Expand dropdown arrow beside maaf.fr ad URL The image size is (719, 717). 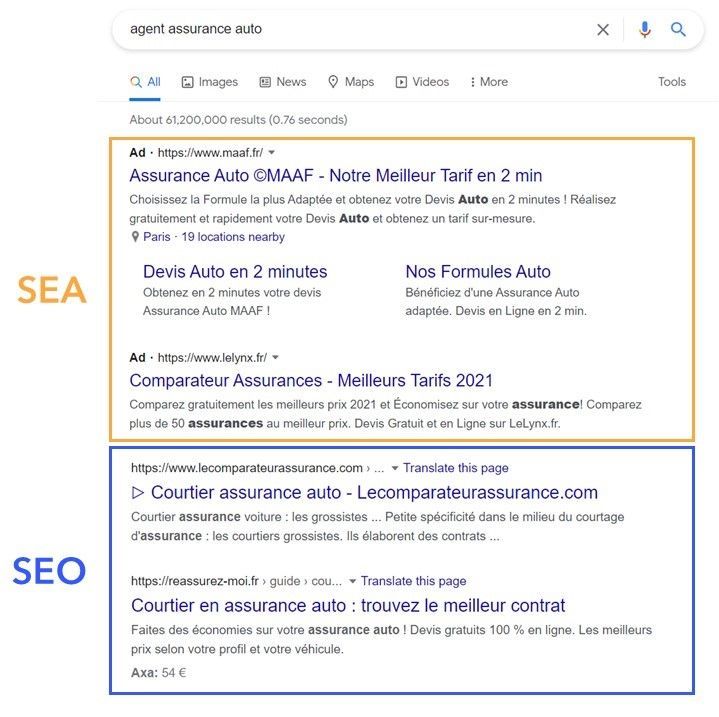point(271,153)
